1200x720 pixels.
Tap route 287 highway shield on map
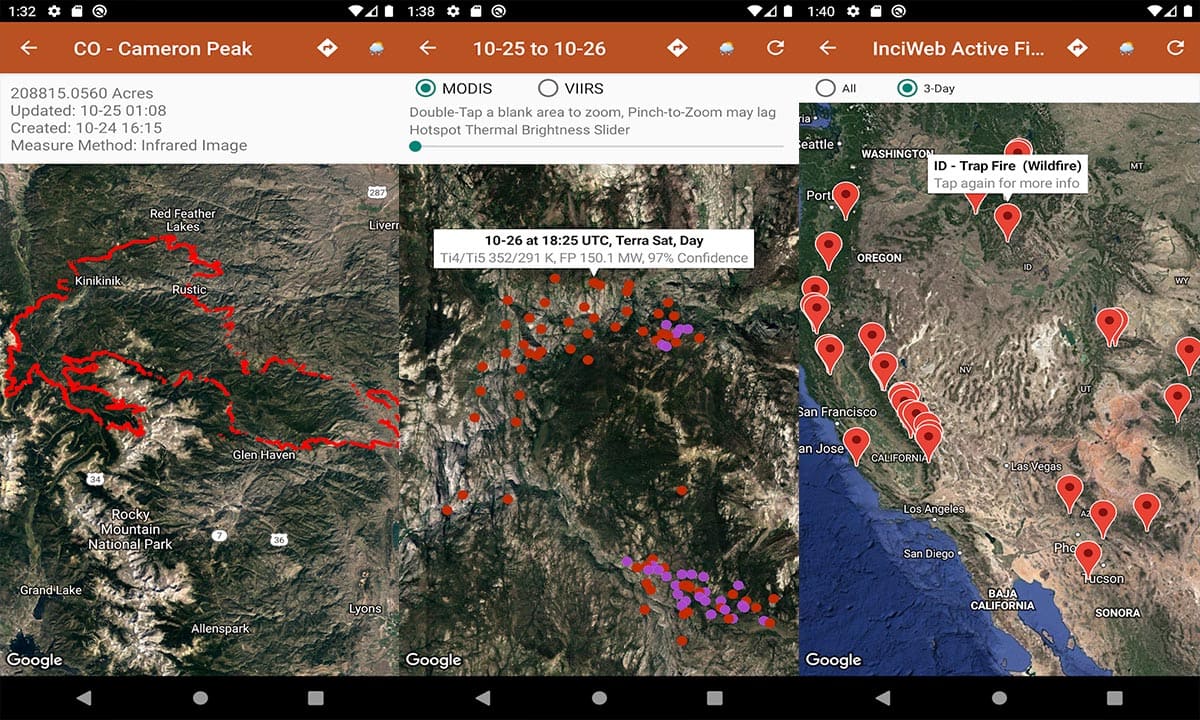[x=376, y=192]
